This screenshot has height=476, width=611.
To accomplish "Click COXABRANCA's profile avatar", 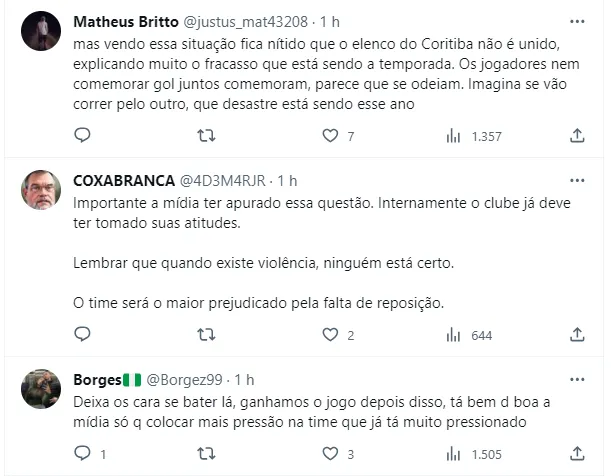I will 41,189.
